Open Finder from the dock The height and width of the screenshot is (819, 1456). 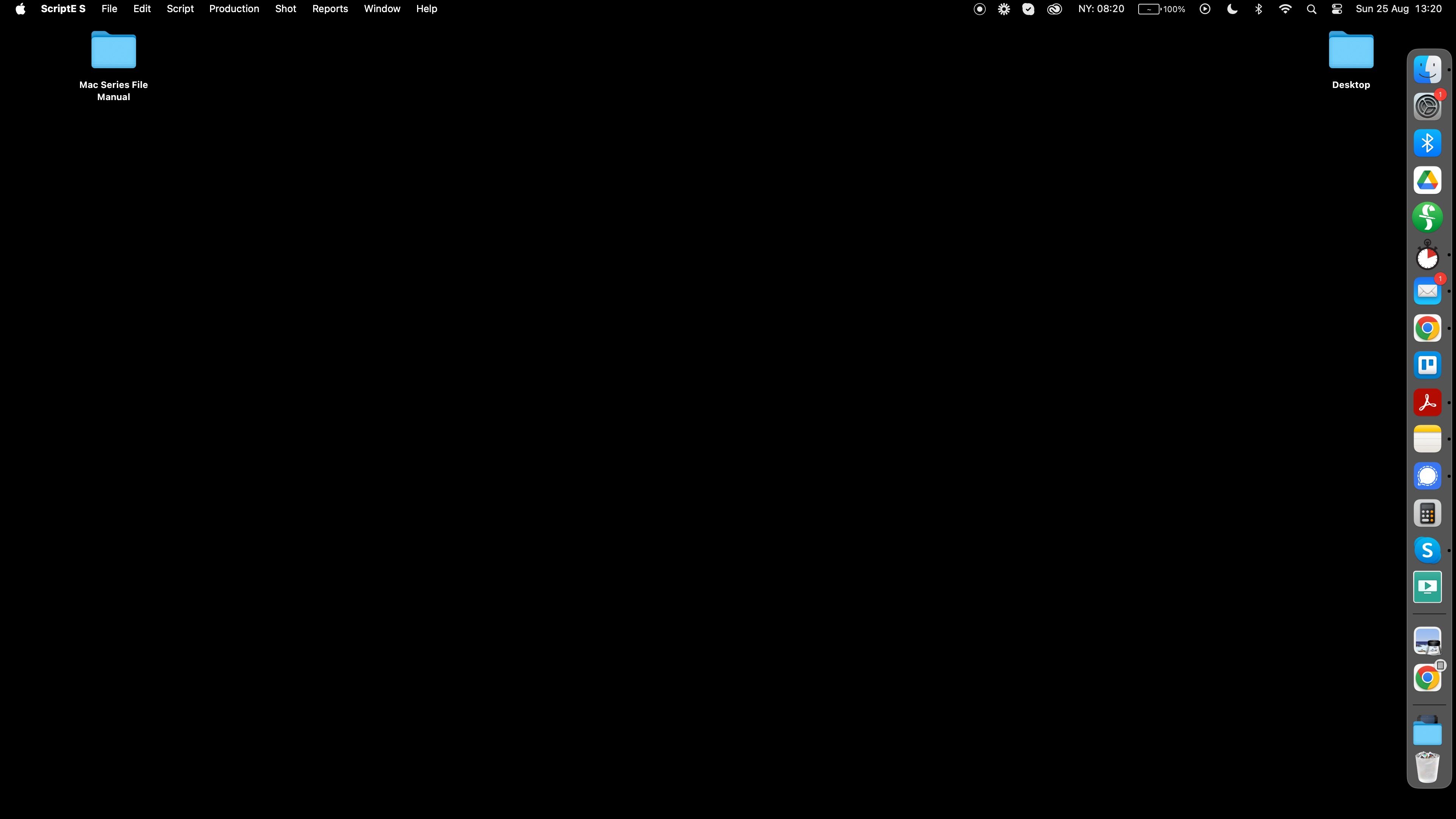coord(1427,69)
